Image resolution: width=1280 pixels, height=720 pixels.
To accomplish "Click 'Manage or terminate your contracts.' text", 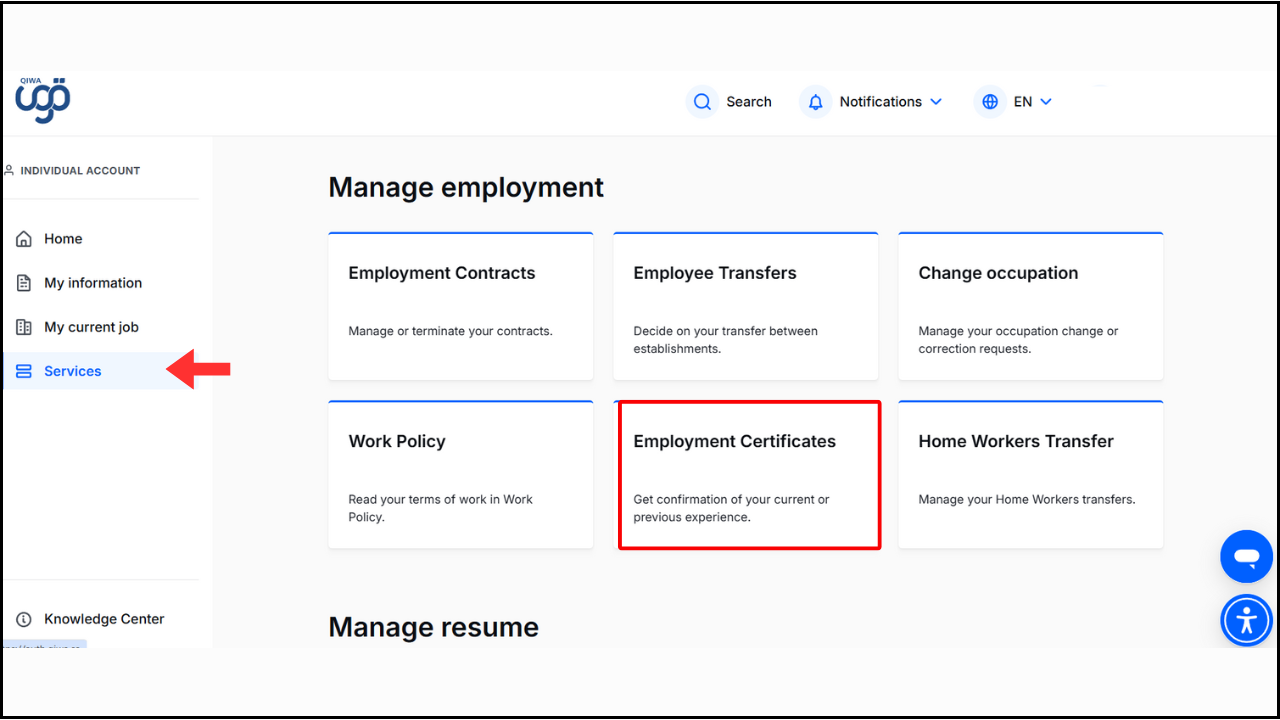I will [450, 331].
